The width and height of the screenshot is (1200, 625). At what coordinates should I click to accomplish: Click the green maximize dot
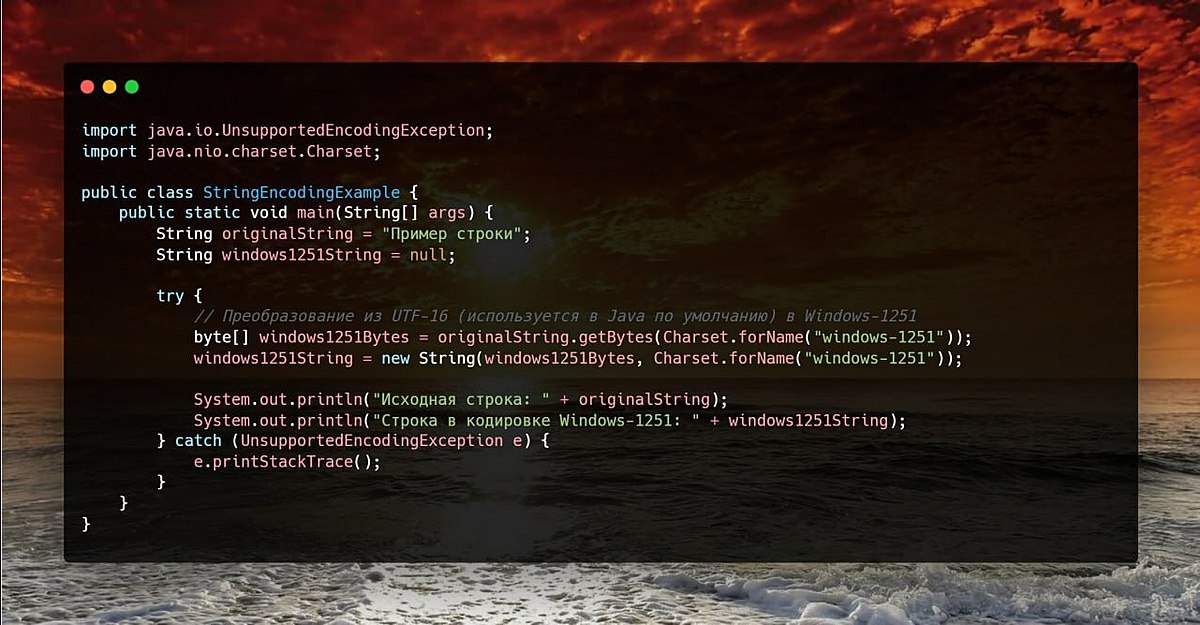[x=132, y=87]
